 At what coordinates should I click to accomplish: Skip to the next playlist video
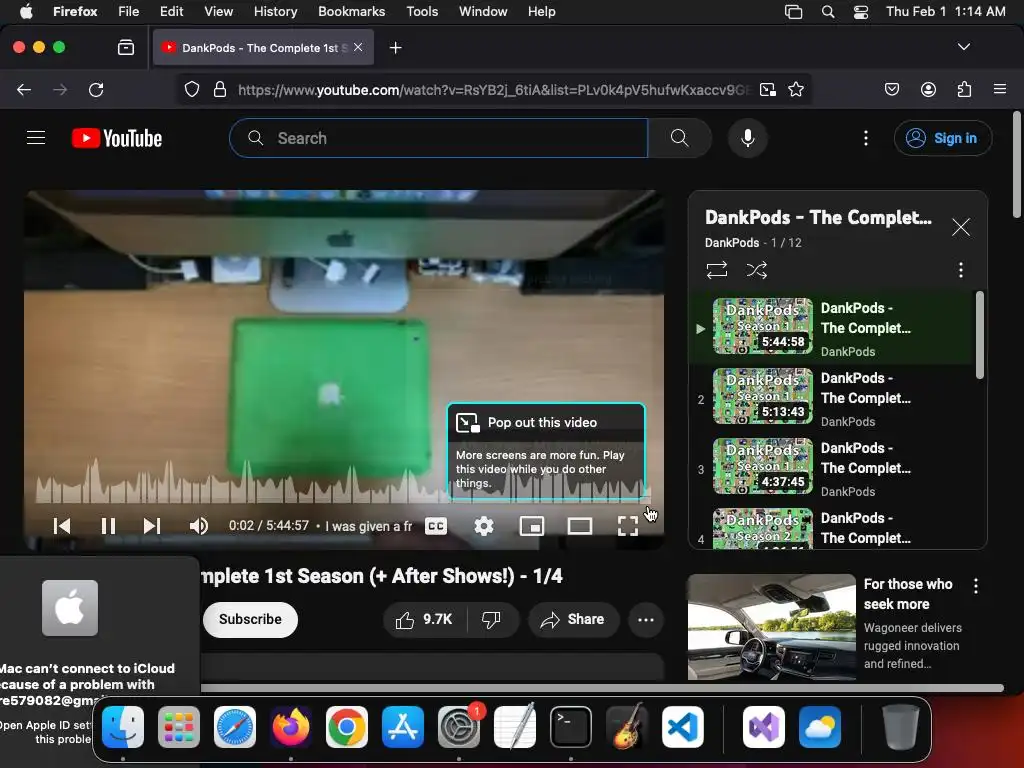(152, 526)
